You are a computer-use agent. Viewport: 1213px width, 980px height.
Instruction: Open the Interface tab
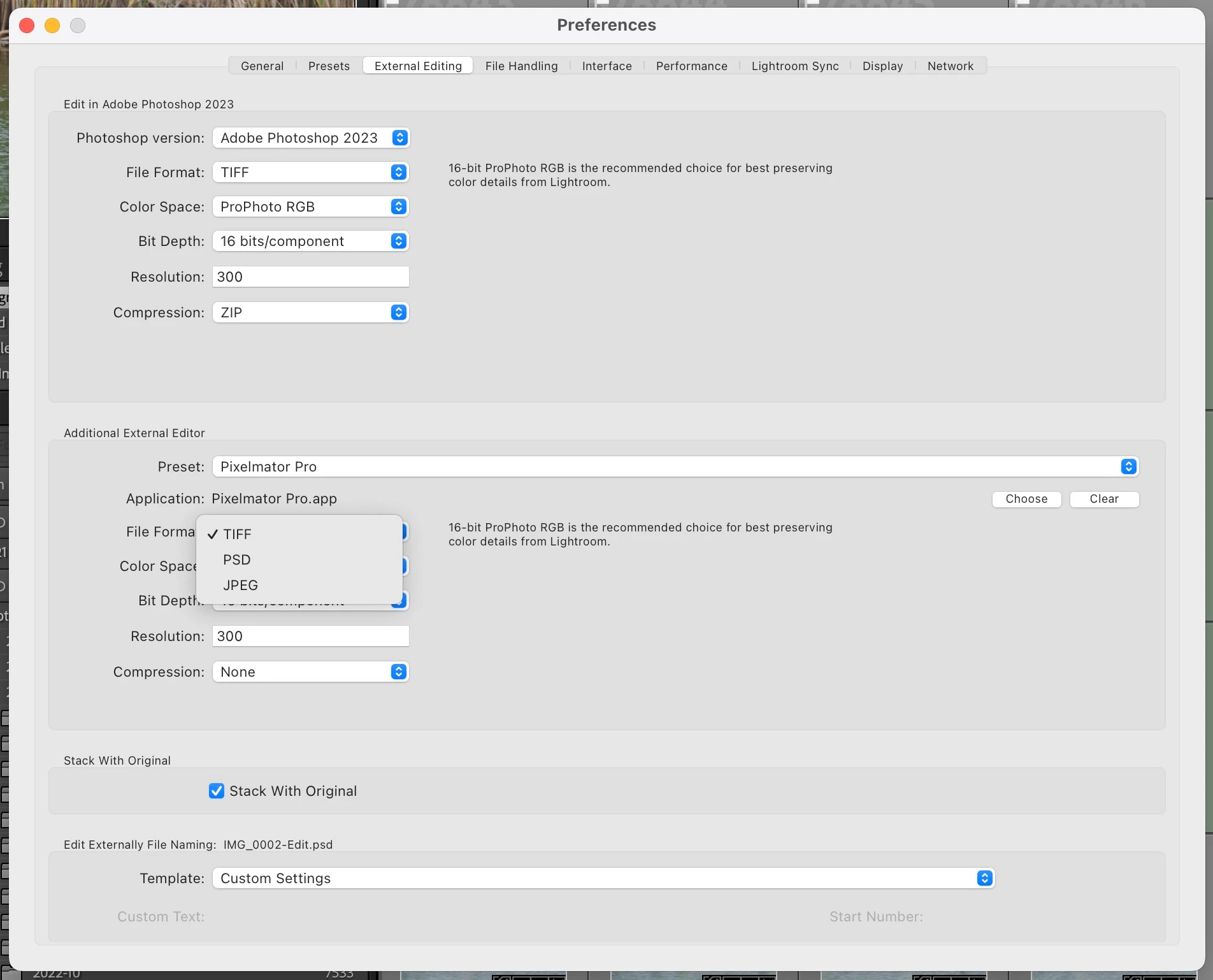606,66
